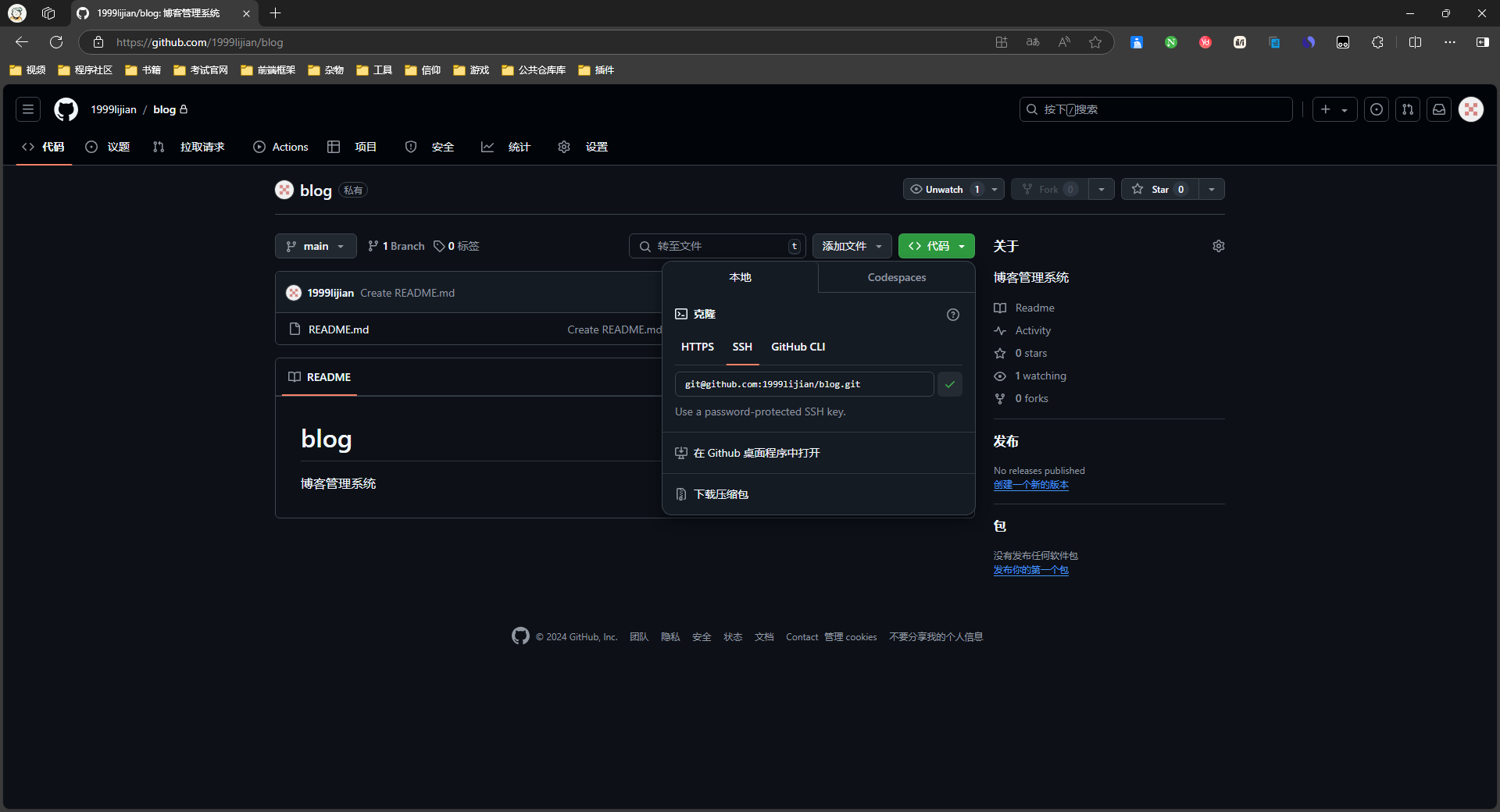Open the 统计 repository tab

(x=505, y=147)
